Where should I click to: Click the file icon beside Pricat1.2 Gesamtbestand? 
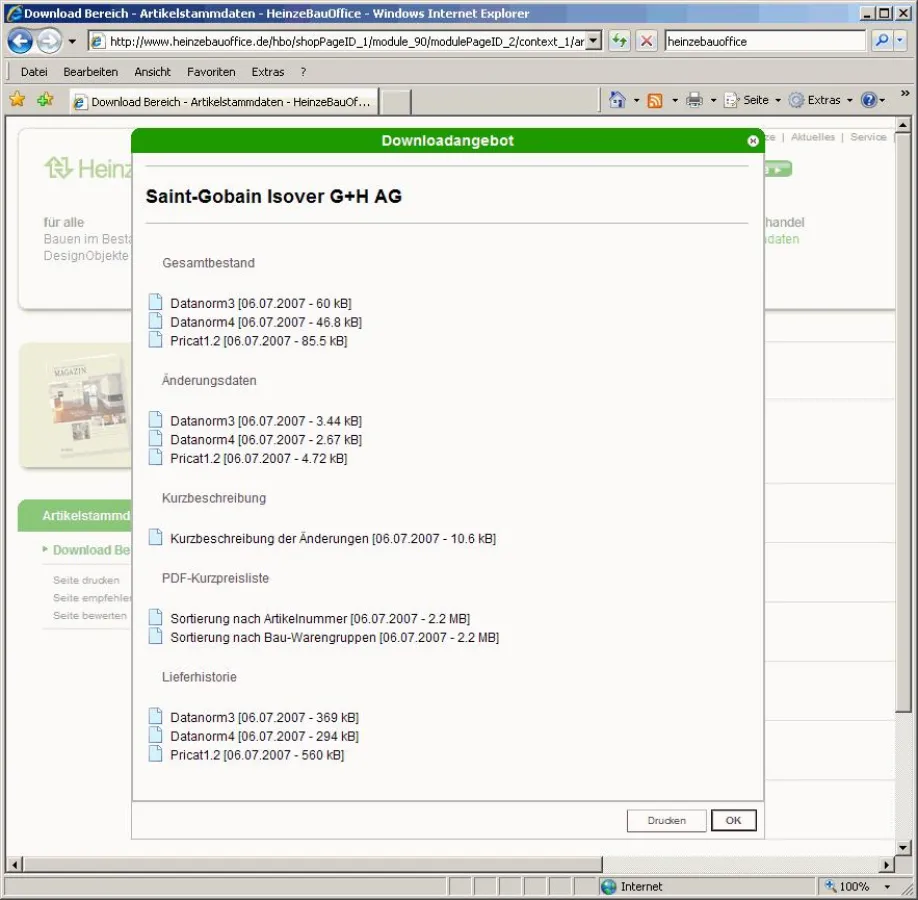[155, 340]
